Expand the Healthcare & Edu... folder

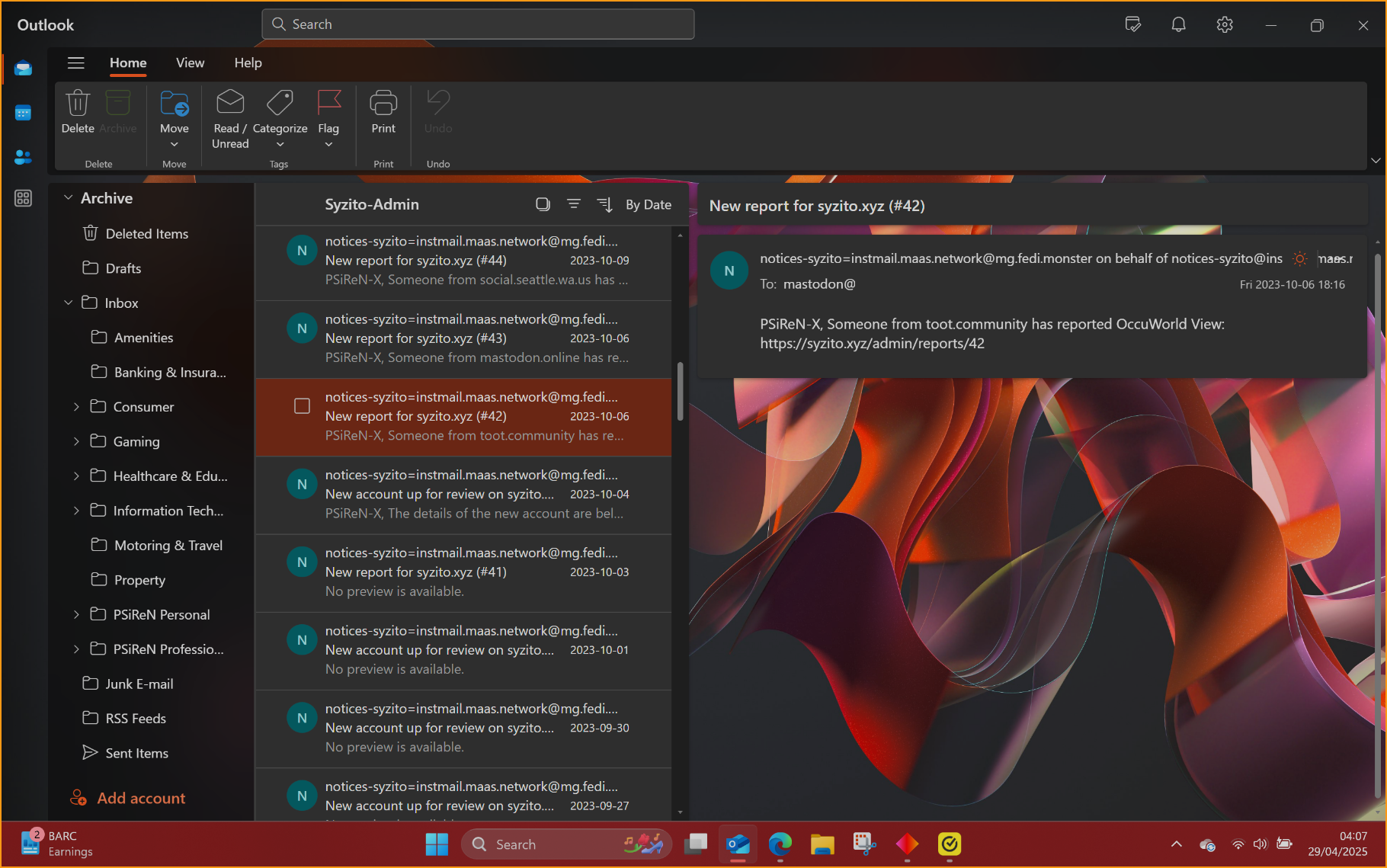[x=76, y=476]
